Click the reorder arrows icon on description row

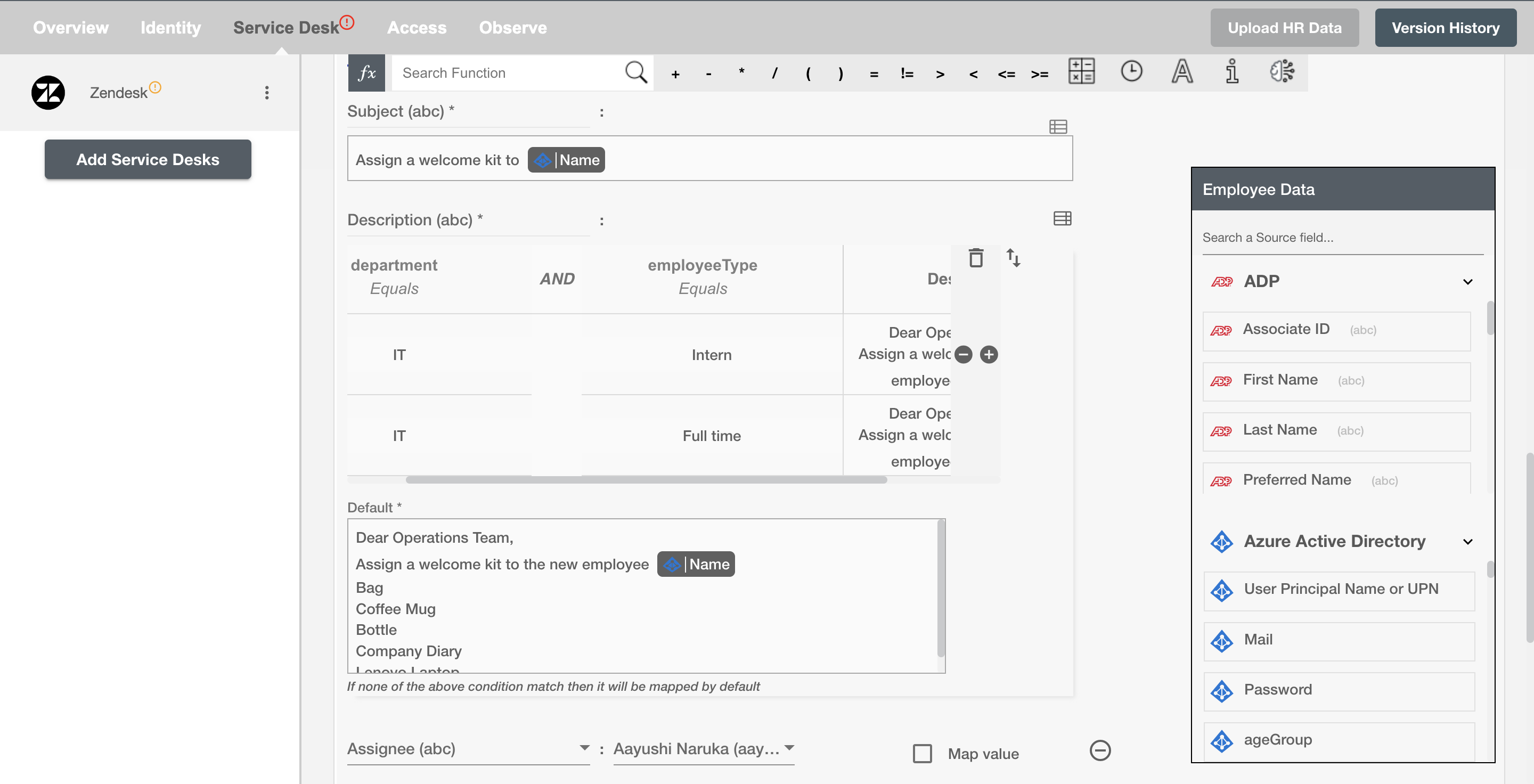point(1013,258)
